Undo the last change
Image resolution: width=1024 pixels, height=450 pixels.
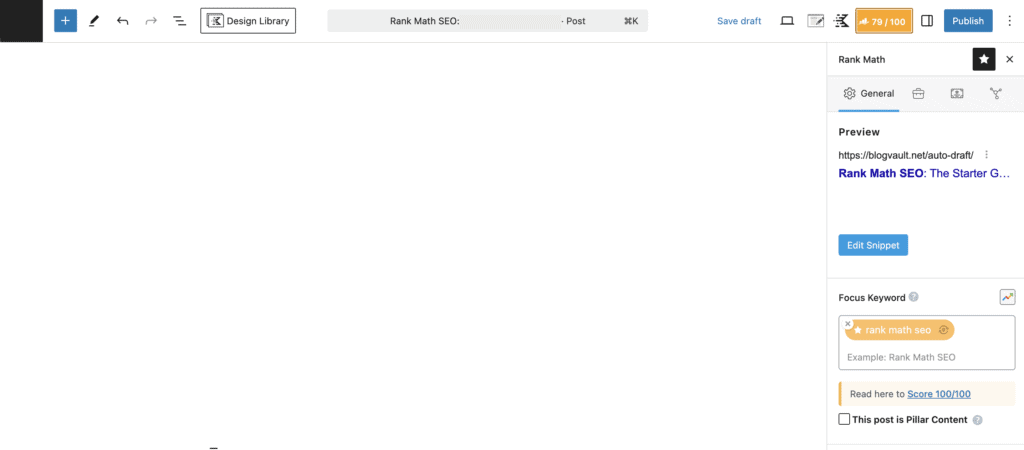(x=123, y=21)
